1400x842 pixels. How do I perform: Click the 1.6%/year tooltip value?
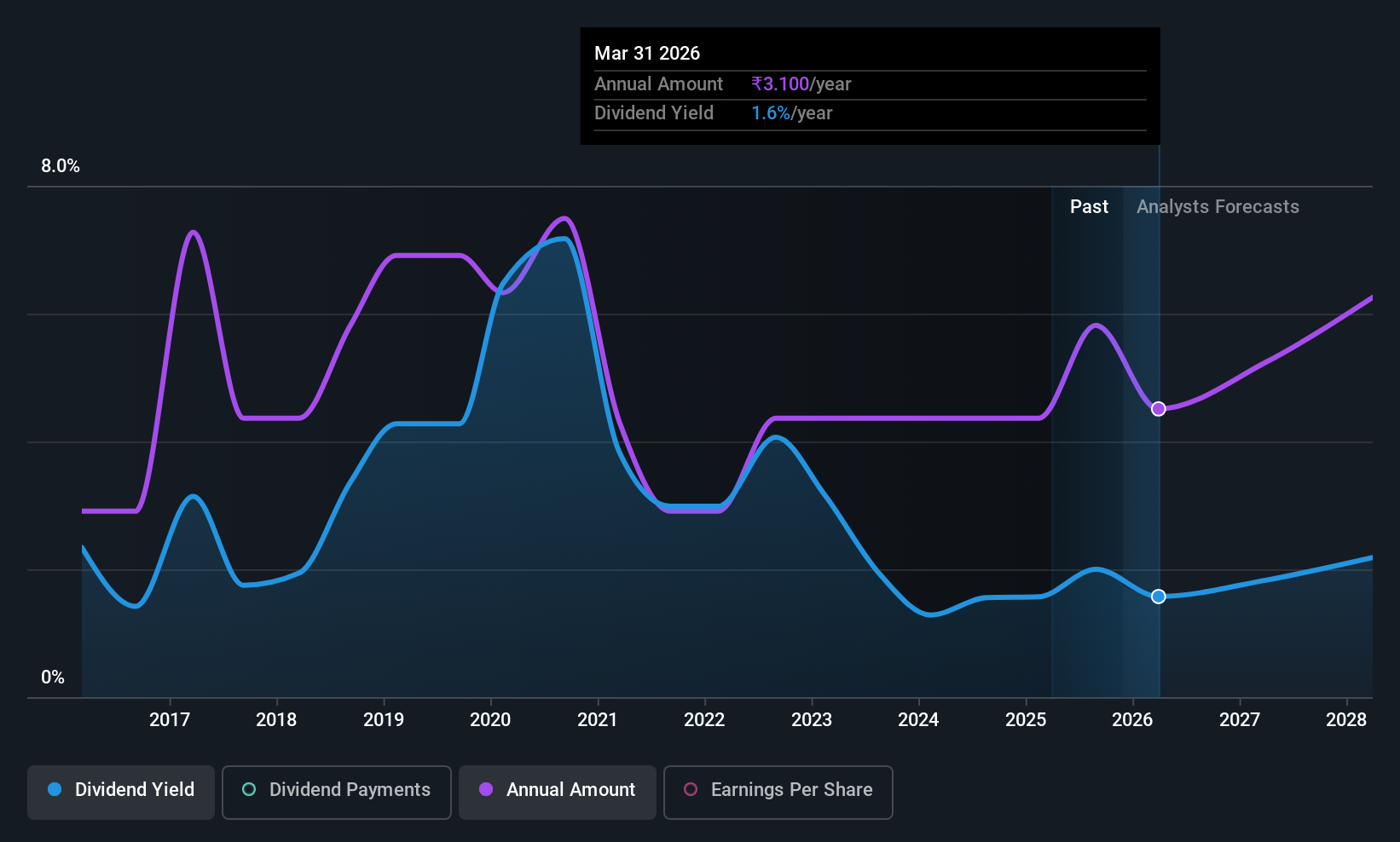792,113
